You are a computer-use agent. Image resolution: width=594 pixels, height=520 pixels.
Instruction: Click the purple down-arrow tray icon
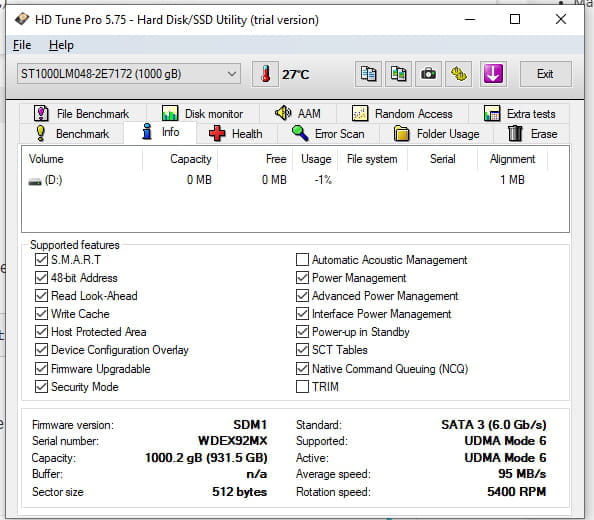point(493,74)
